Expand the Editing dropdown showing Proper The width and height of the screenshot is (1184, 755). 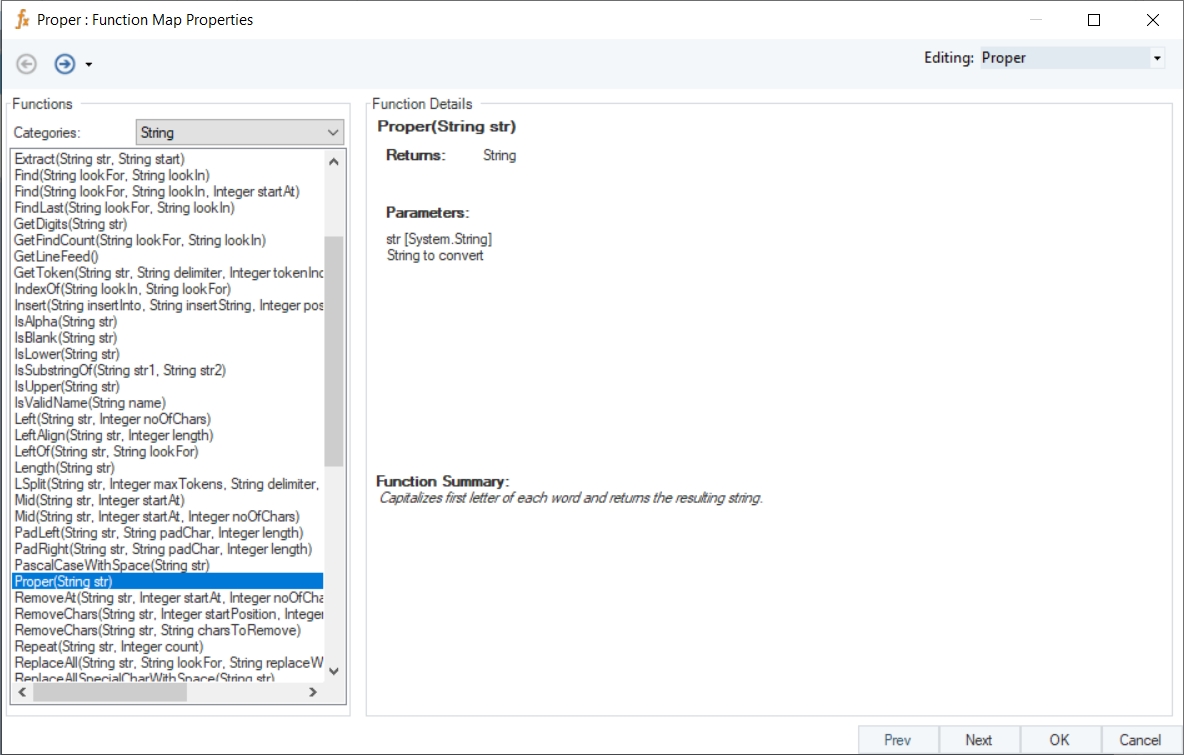click(x=1157, y=58)
